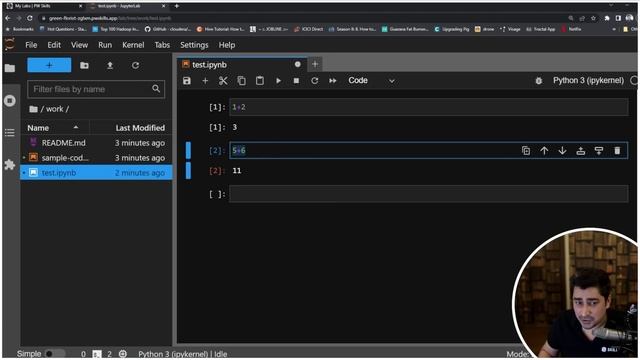Open Table of Contents sidebar panel
640x360 pixels.
[x=10, y=133]
